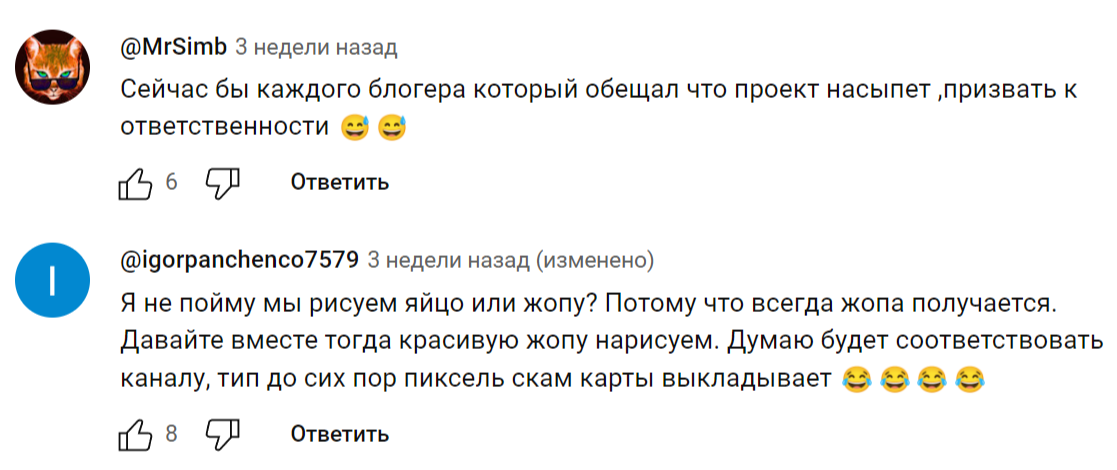The height and width of the screenshot is (470, 1117).
Task: Open the @MrSimb channel username link
Action: click(173, 47)
